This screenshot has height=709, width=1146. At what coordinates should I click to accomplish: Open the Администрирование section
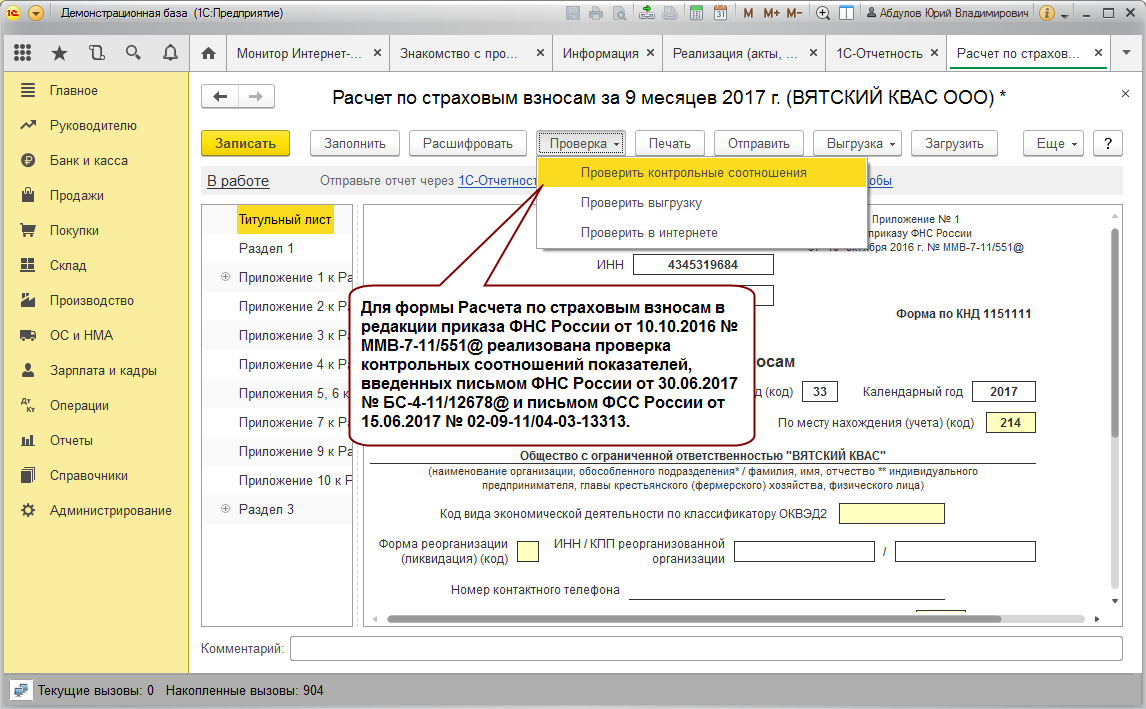[110, 510]
